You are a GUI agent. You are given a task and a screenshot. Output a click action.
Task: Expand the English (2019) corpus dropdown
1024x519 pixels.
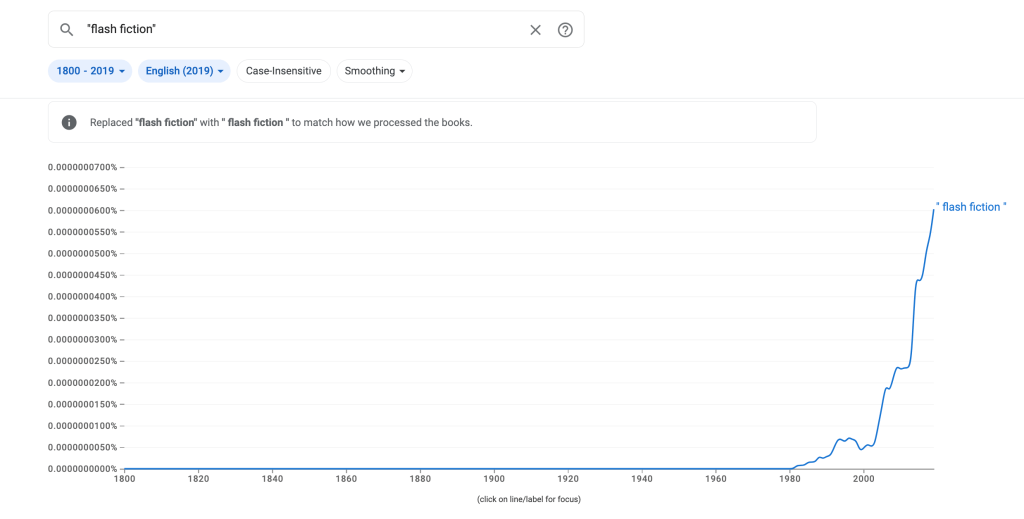click(184, 71)
